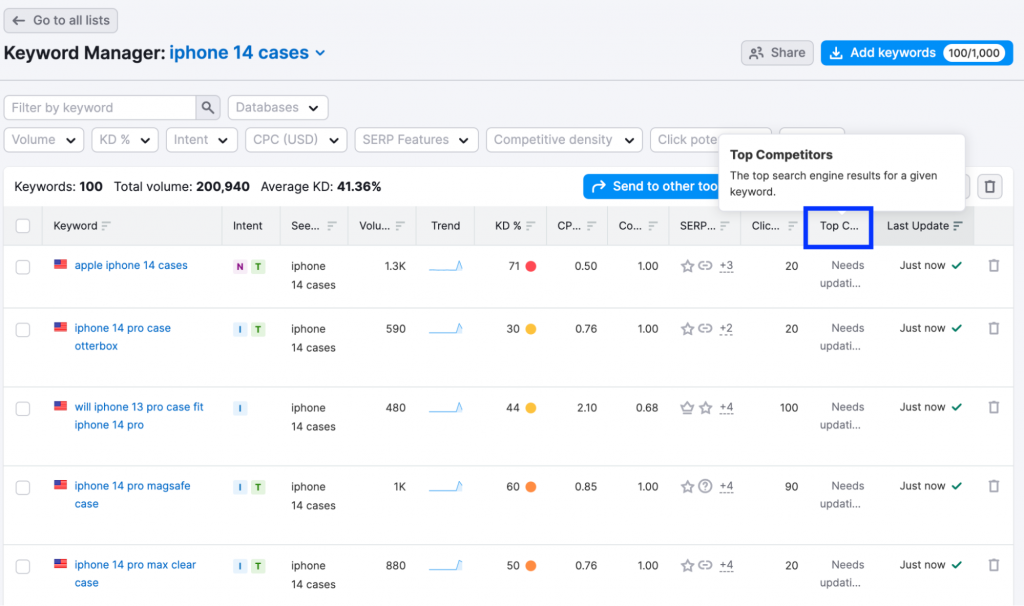The width and height of the screenshot is (1024, 606).
Task: Check the 'iphone 14 pro case otterbox' row
Action: 23,330
